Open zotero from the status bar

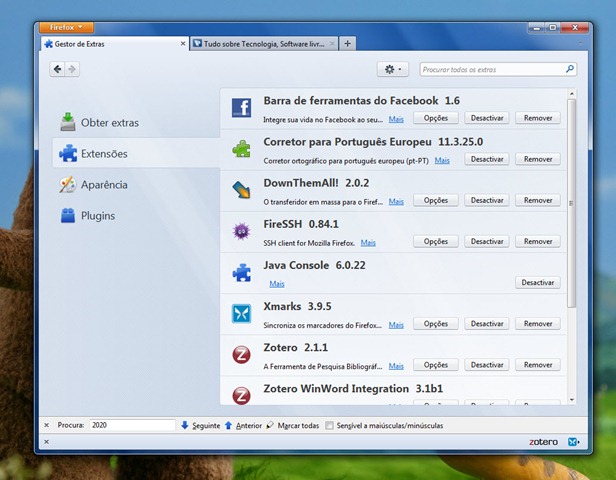click(543, 442)
